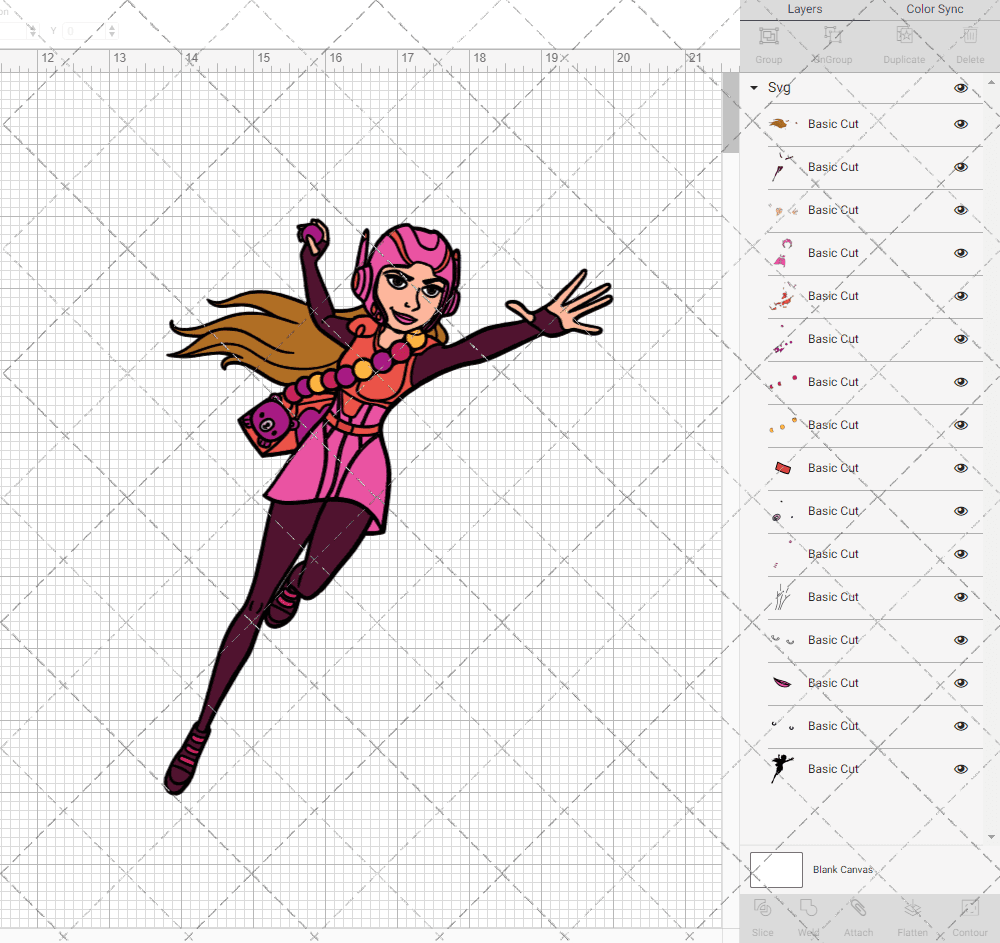
Task: Select the Flatten tool
Action: pyautogui.click(x=913, y=908)
